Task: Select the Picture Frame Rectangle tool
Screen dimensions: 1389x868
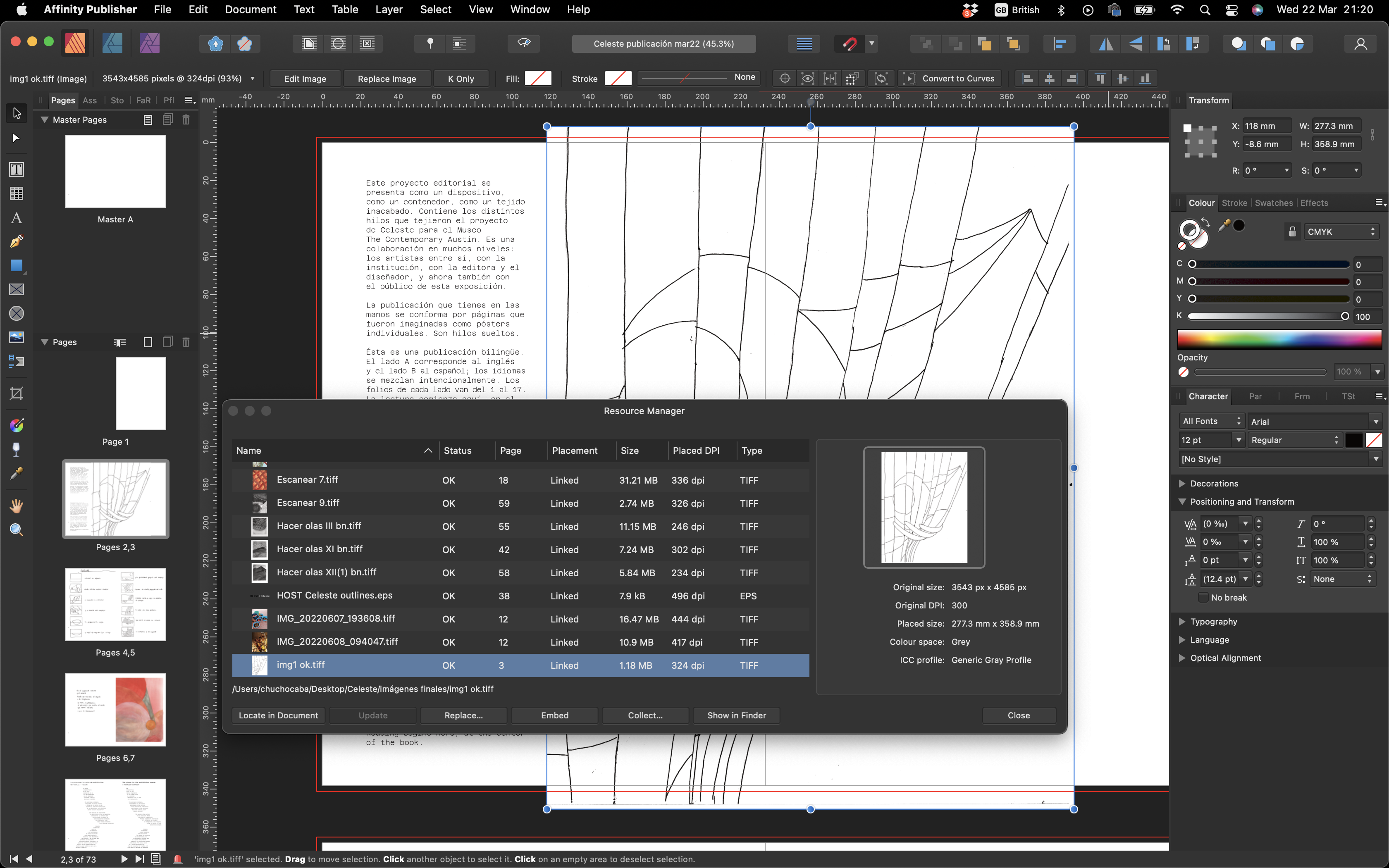Action: 16,289
